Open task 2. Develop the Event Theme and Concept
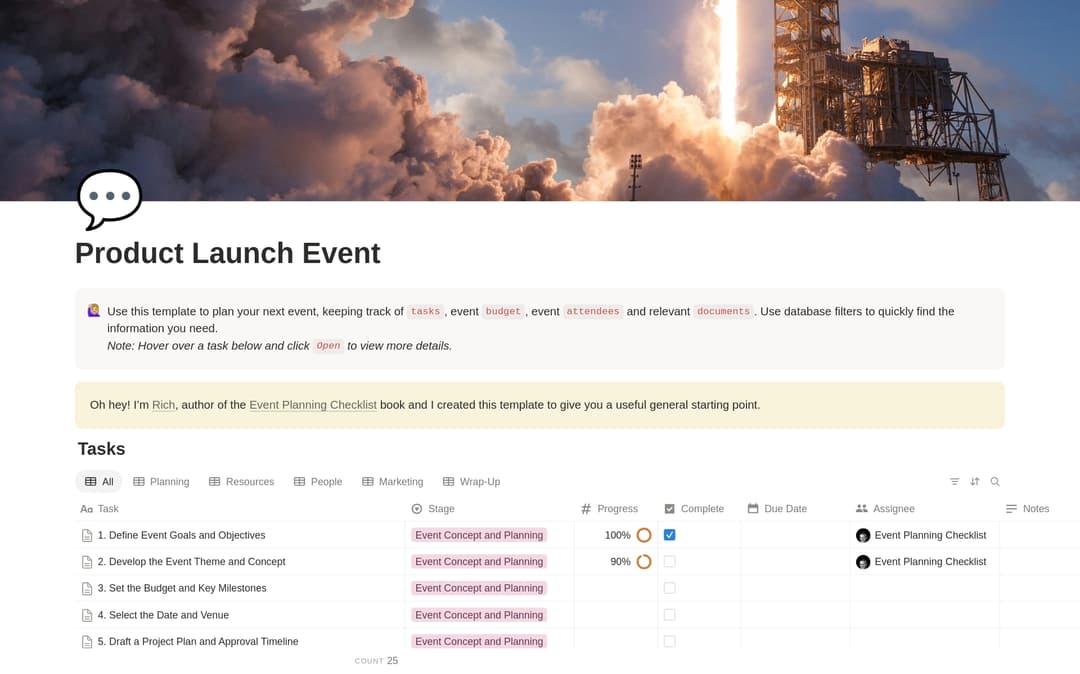Image resolution: width=1080 pixels, height=674 pixels. point(191,562)
